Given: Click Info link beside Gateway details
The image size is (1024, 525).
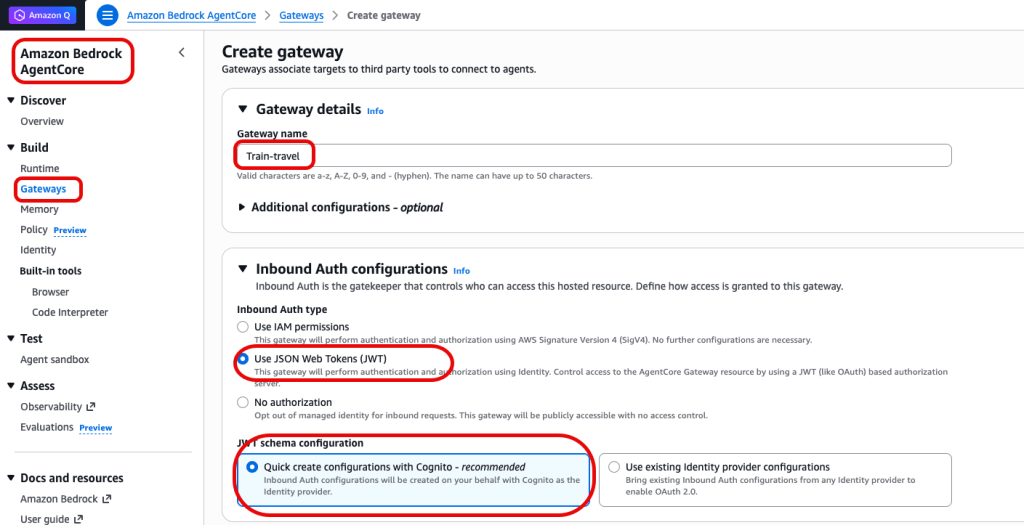Looking at the screenshot, I should pyautogui.click(x=375, y=111).
